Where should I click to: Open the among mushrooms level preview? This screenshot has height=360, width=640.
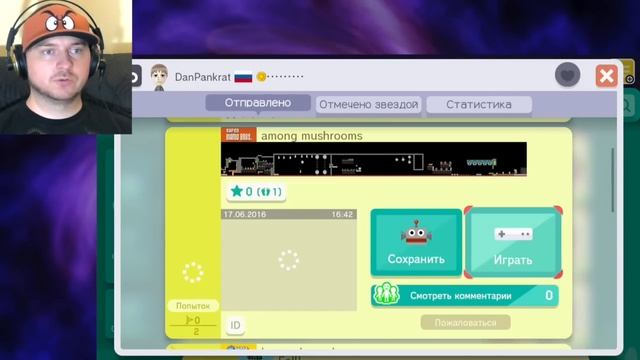pos(373,159)
